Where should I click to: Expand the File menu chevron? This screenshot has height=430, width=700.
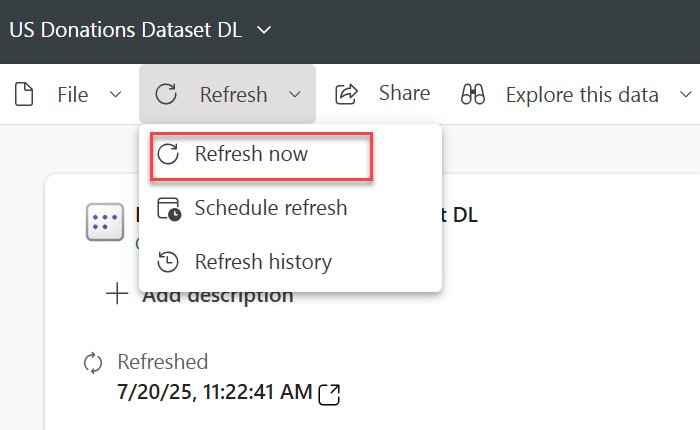pyautogui.click(x=115, y=95)
